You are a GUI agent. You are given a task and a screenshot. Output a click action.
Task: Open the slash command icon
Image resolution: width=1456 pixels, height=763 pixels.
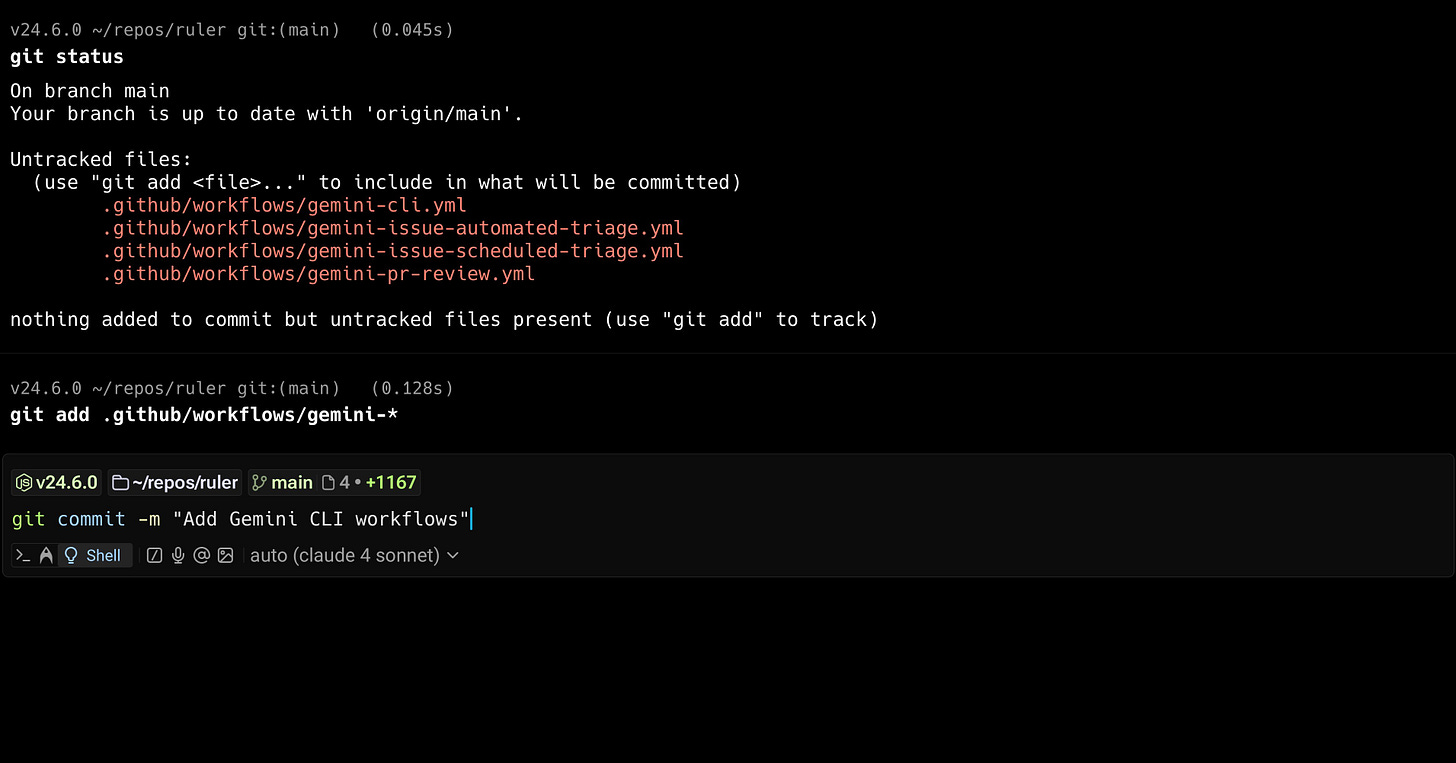coord(153,555)
